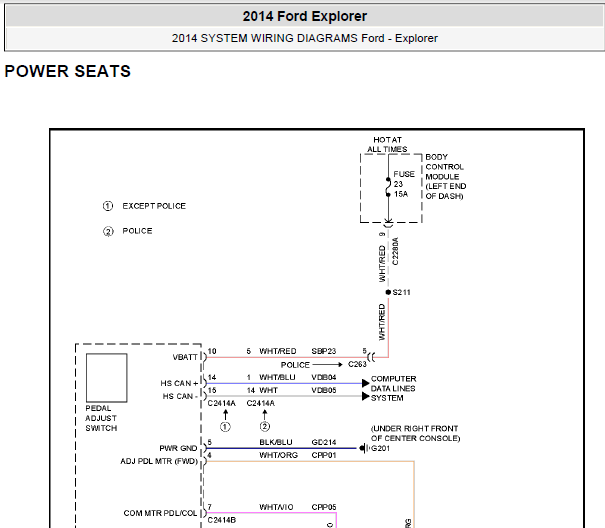
Task: Click the C2414B connector label
Action: 221,520
